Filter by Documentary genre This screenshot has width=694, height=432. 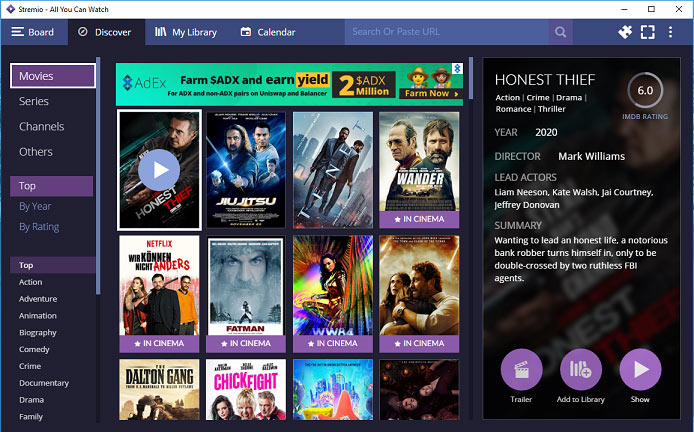tap(44, 383)
